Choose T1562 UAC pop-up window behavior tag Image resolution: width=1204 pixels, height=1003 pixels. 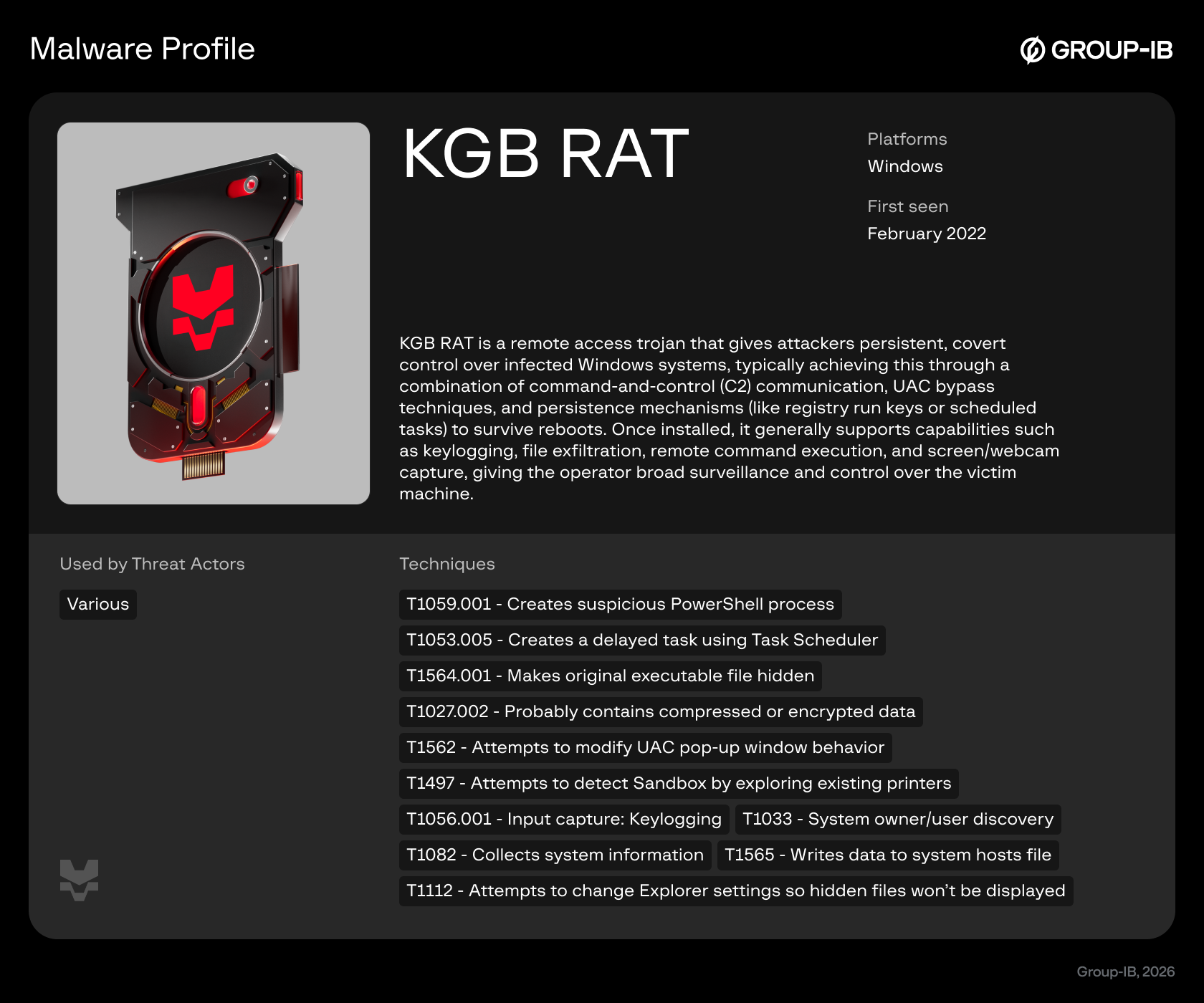645,747
